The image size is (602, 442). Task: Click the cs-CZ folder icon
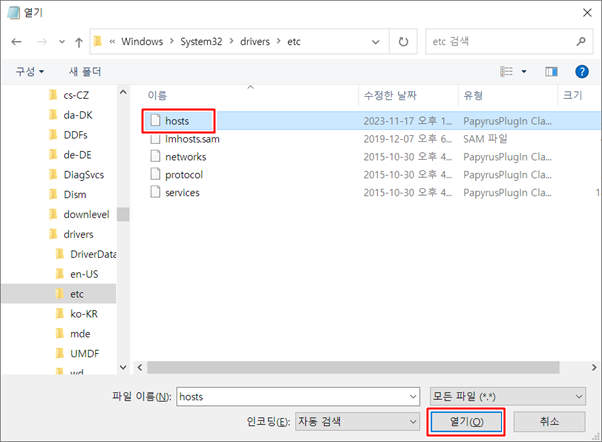53,94
